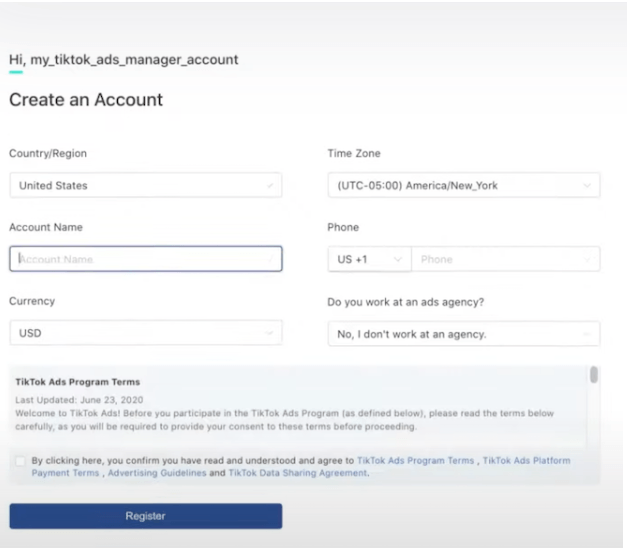Click the terms box scrollbar thumb
Screen dimensions: 627x548
tap(594, 375)
